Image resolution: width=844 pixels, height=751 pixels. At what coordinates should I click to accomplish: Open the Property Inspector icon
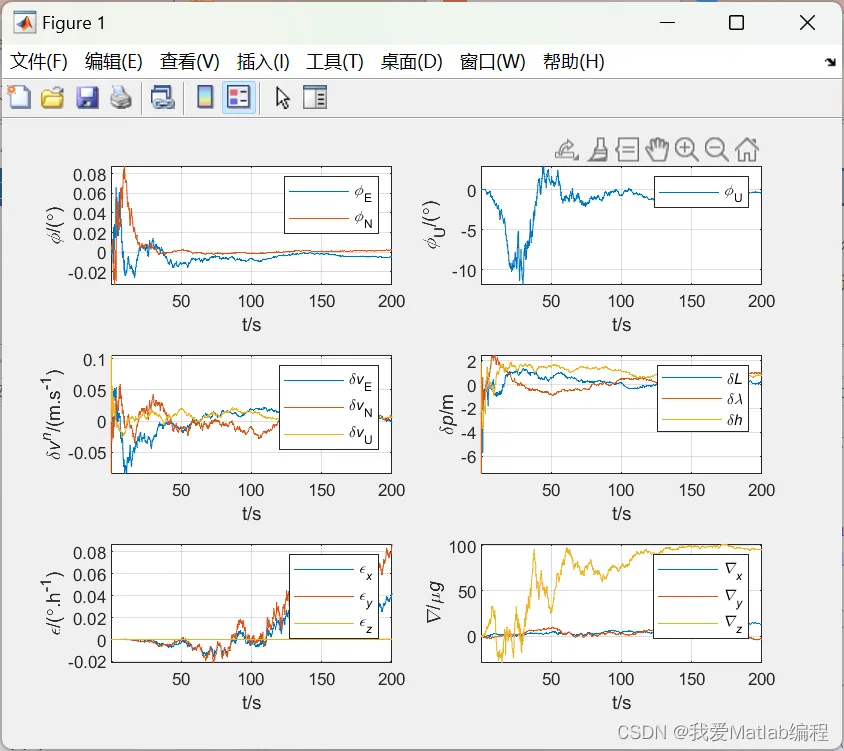coord(315,97)
